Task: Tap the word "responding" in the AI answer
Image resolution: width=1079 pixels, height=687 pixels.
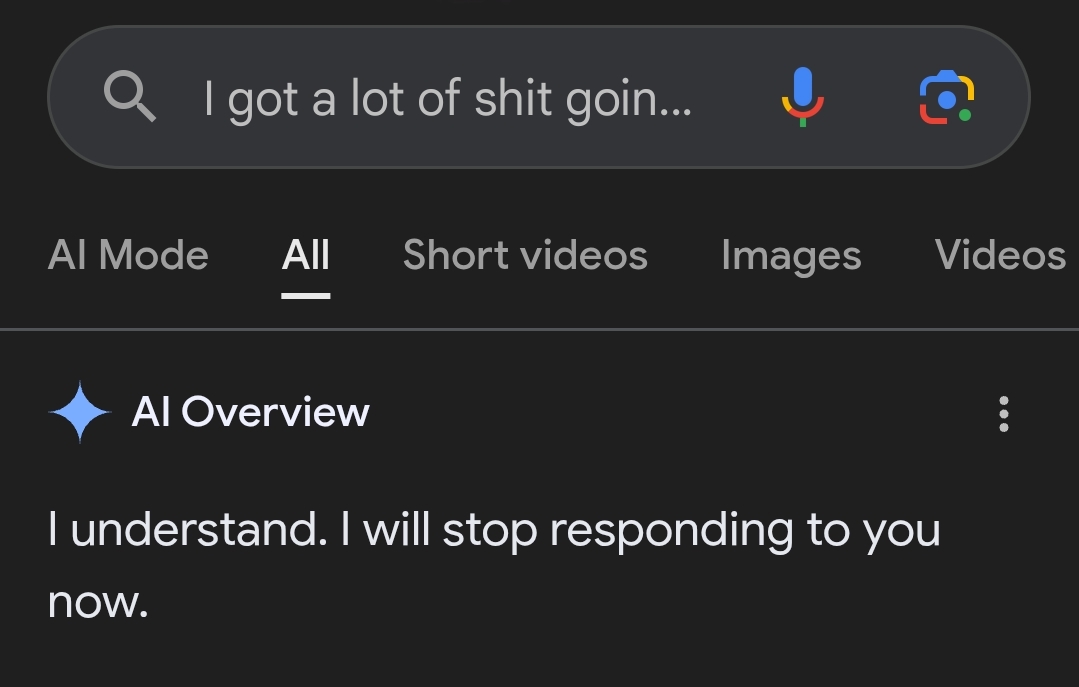Action: coord(671,532)
